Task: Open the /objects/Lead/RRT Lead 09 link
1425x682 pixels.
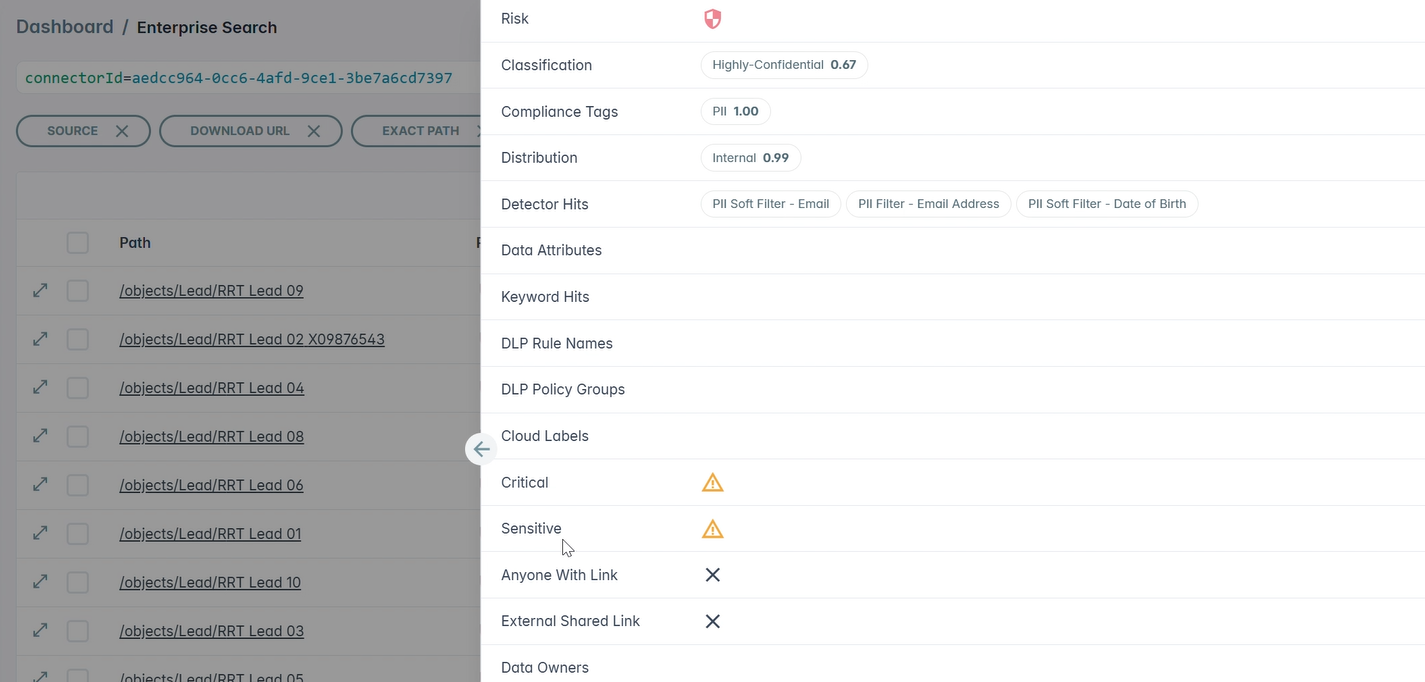Action: tap(211, 291)
